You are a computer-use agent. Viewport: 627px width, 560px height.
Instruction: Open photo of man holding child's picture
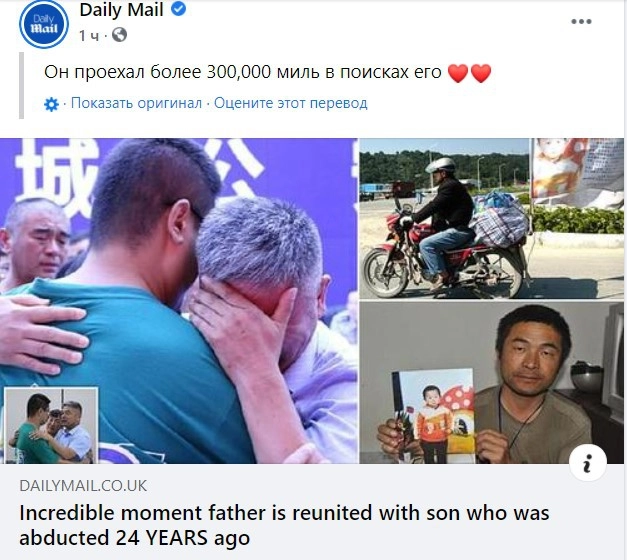tap(491, 383)
